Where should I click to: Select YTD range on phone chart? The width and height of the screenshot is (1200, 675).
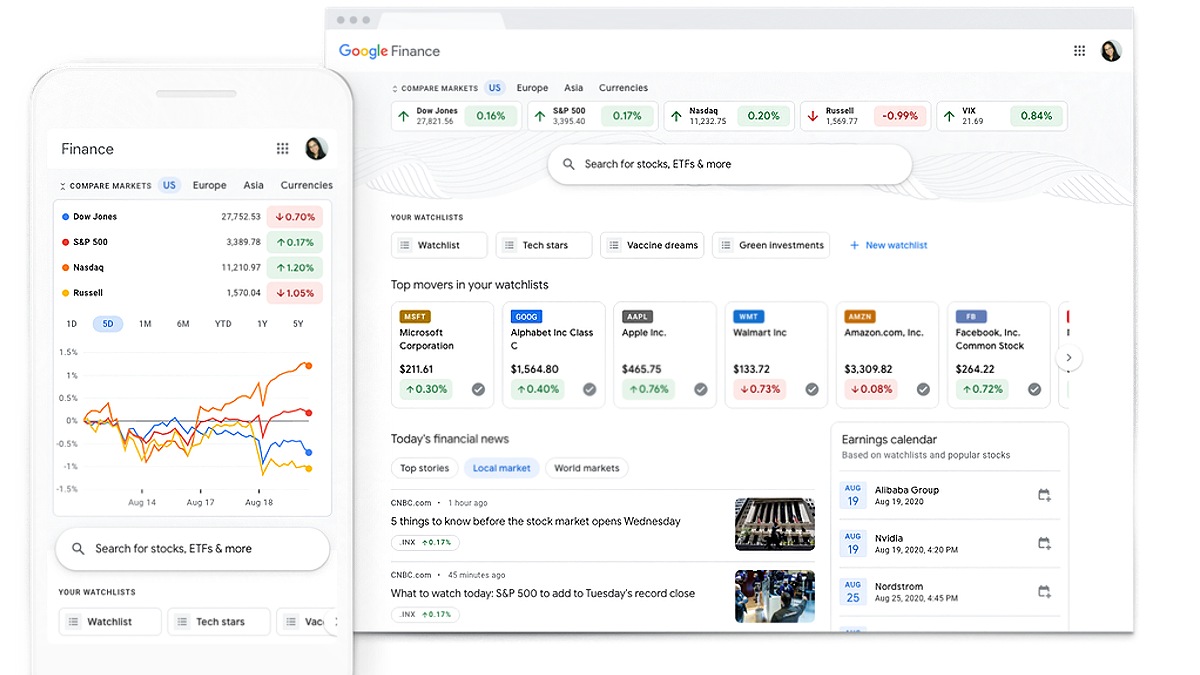223,324
